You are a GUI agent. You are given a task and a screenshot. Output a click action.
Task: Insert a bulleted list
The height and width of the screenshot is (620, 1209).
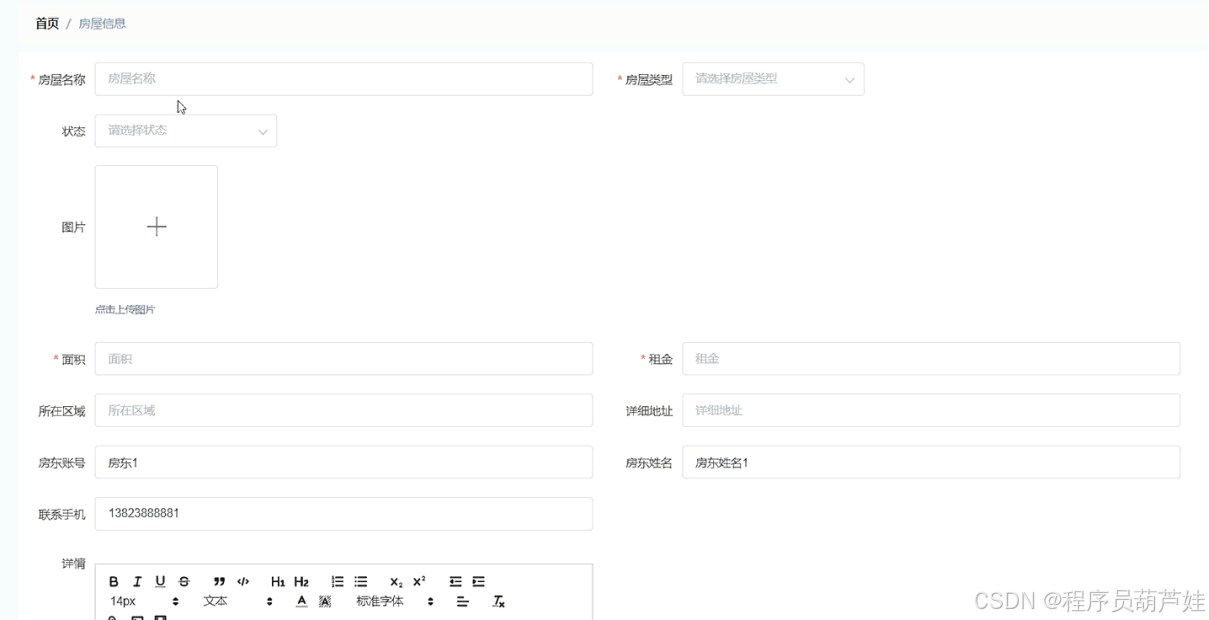coord(361,582)
